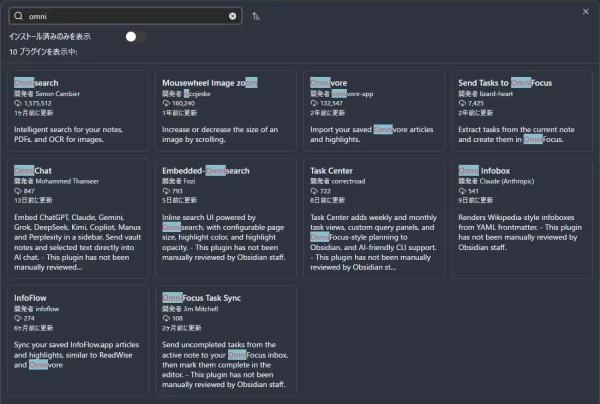The height and width of the screenshot is (404, 600).
Task: Click author name lizard-heart
Action: tap(496, 94)
